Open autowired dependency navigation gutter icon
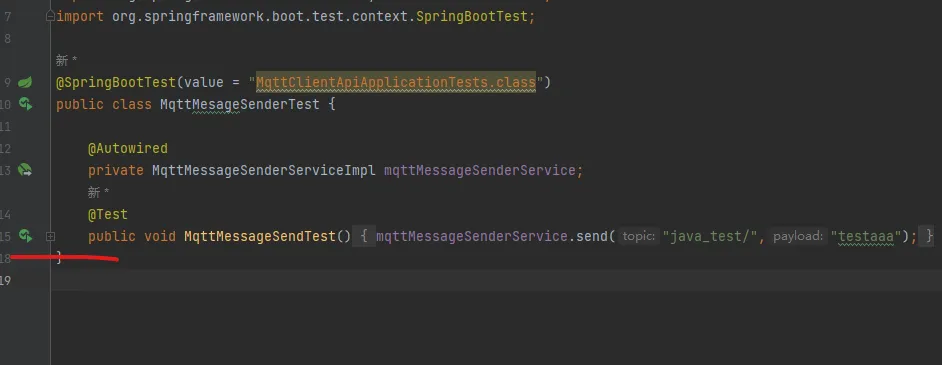This screenshot has height=365, width=942. coord(25,170)
